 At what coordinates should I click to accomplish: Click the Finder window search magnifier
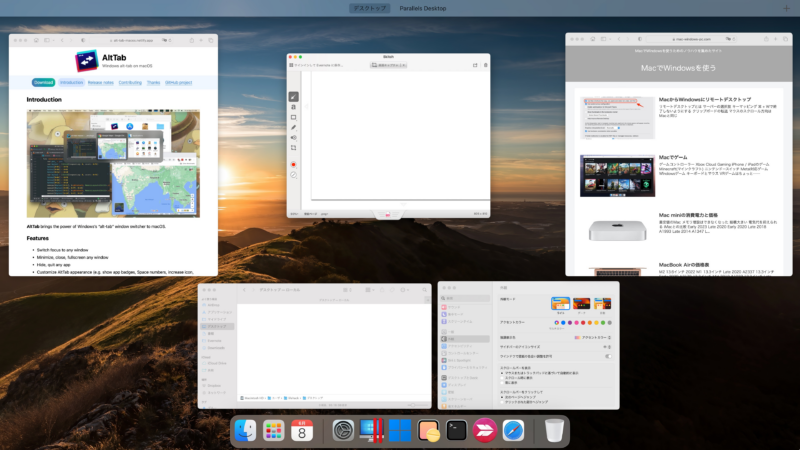424,290
